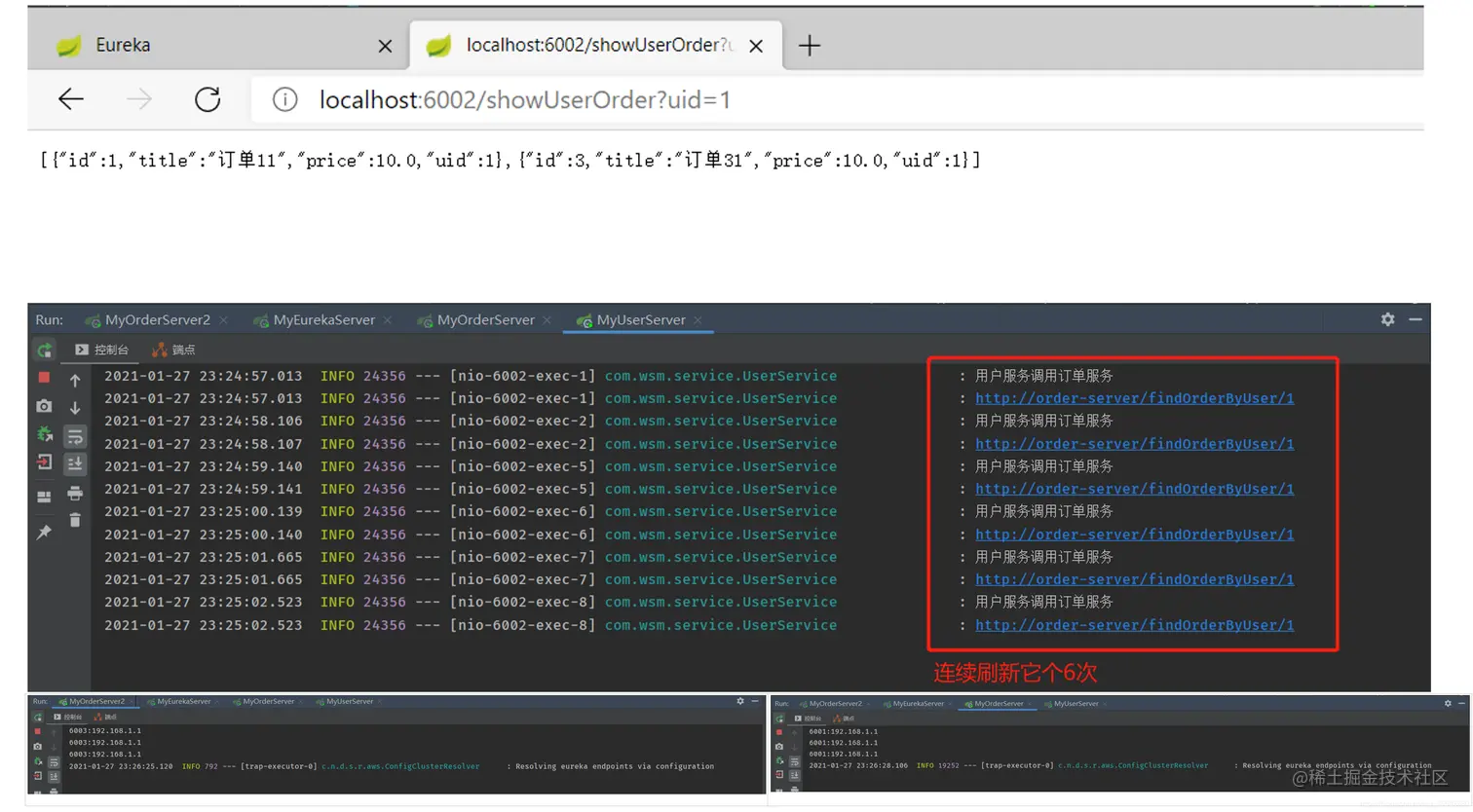The width and height of the screenshot is (1473, 812).
Task: Close the localhost:6002/showUserOrder browser tab
Action: pos(756,46)
